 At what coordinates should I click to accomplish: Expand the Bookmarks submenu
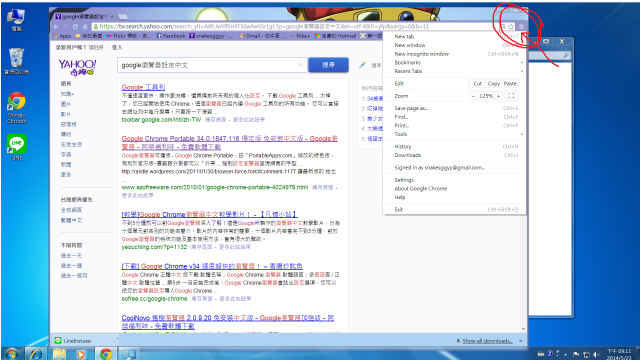tap(454, 62)
